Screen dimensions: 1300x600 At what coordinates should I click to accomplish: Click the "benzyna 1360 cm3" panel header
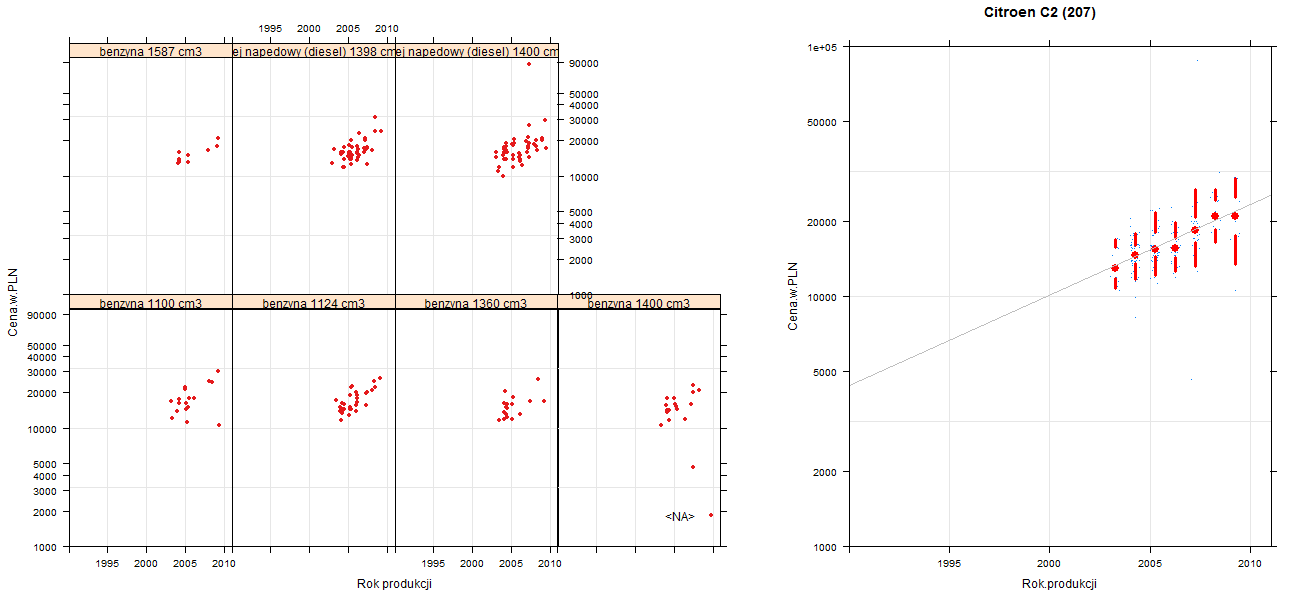(x=477, y=303)
